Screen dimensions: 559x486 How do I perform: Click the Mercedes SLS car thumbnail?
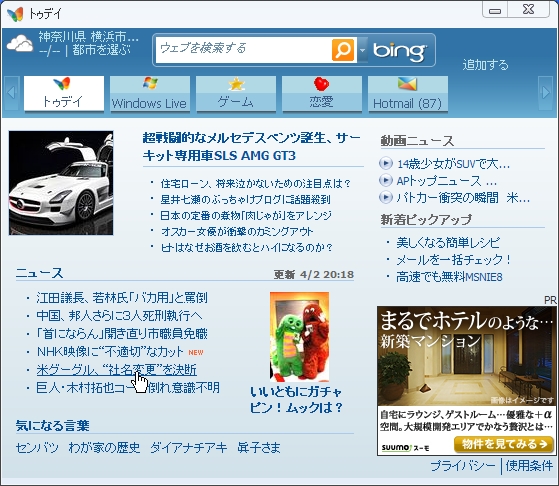61,183
